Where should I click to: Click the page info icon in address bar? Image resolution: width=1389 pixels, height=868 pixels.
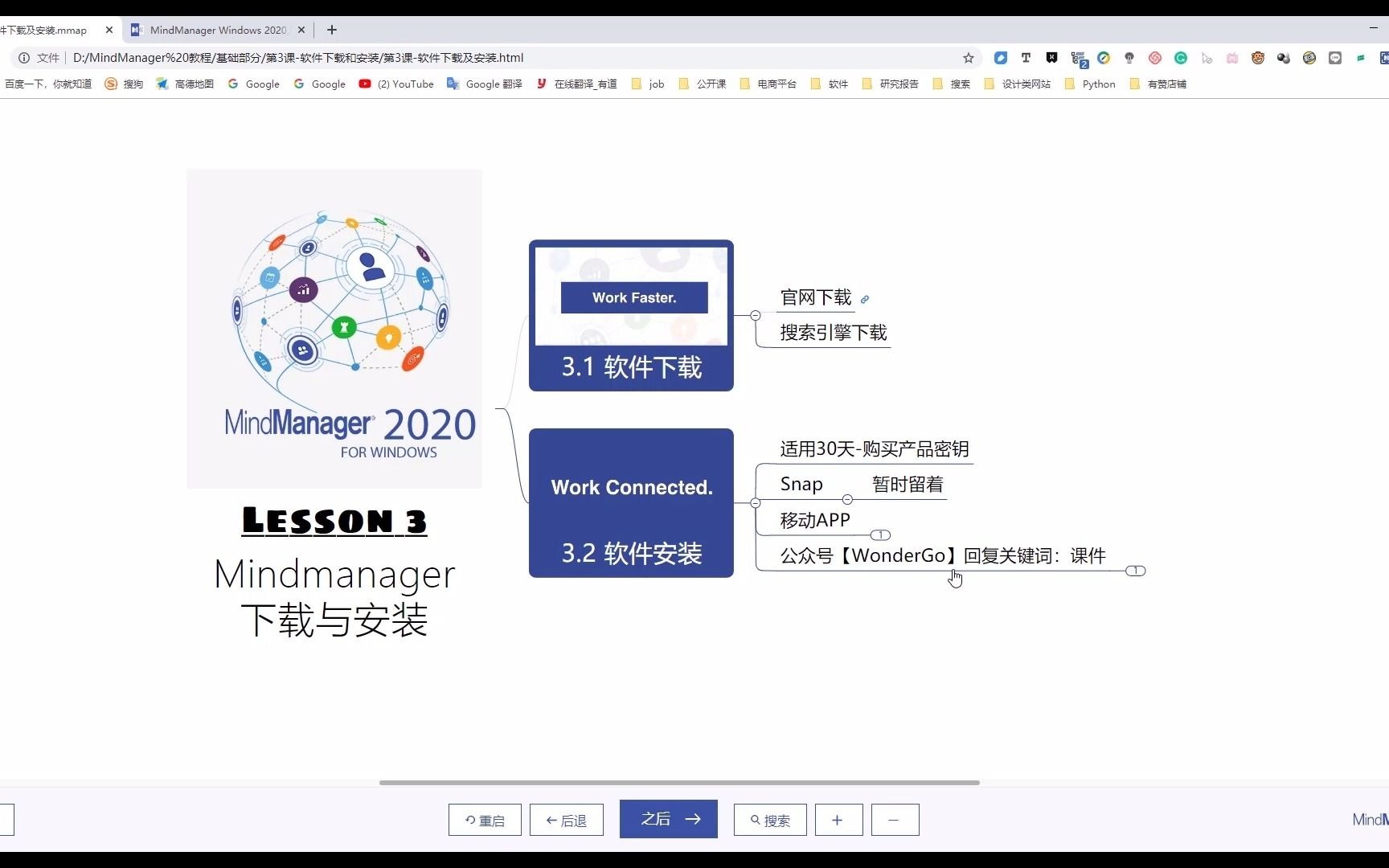pos(23,58)
